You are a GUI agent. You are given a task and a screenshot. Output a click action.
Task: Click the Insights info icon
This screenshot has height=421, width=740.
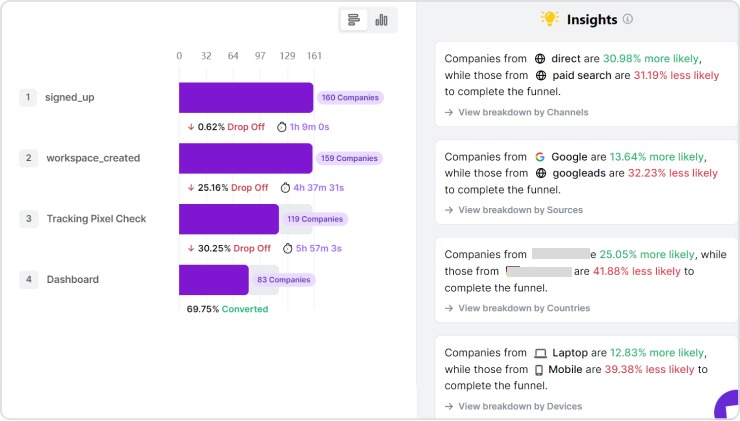(628, 19)
